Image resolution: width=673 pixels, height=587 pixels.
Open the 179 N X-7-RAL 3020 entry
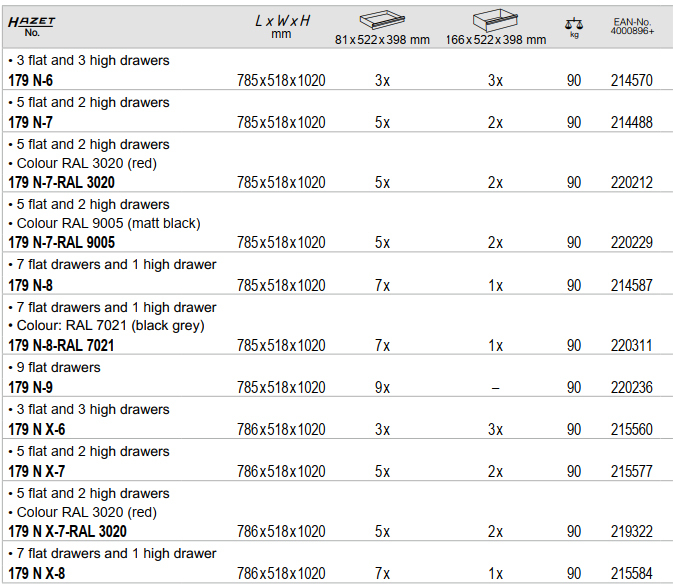point(67,532)
